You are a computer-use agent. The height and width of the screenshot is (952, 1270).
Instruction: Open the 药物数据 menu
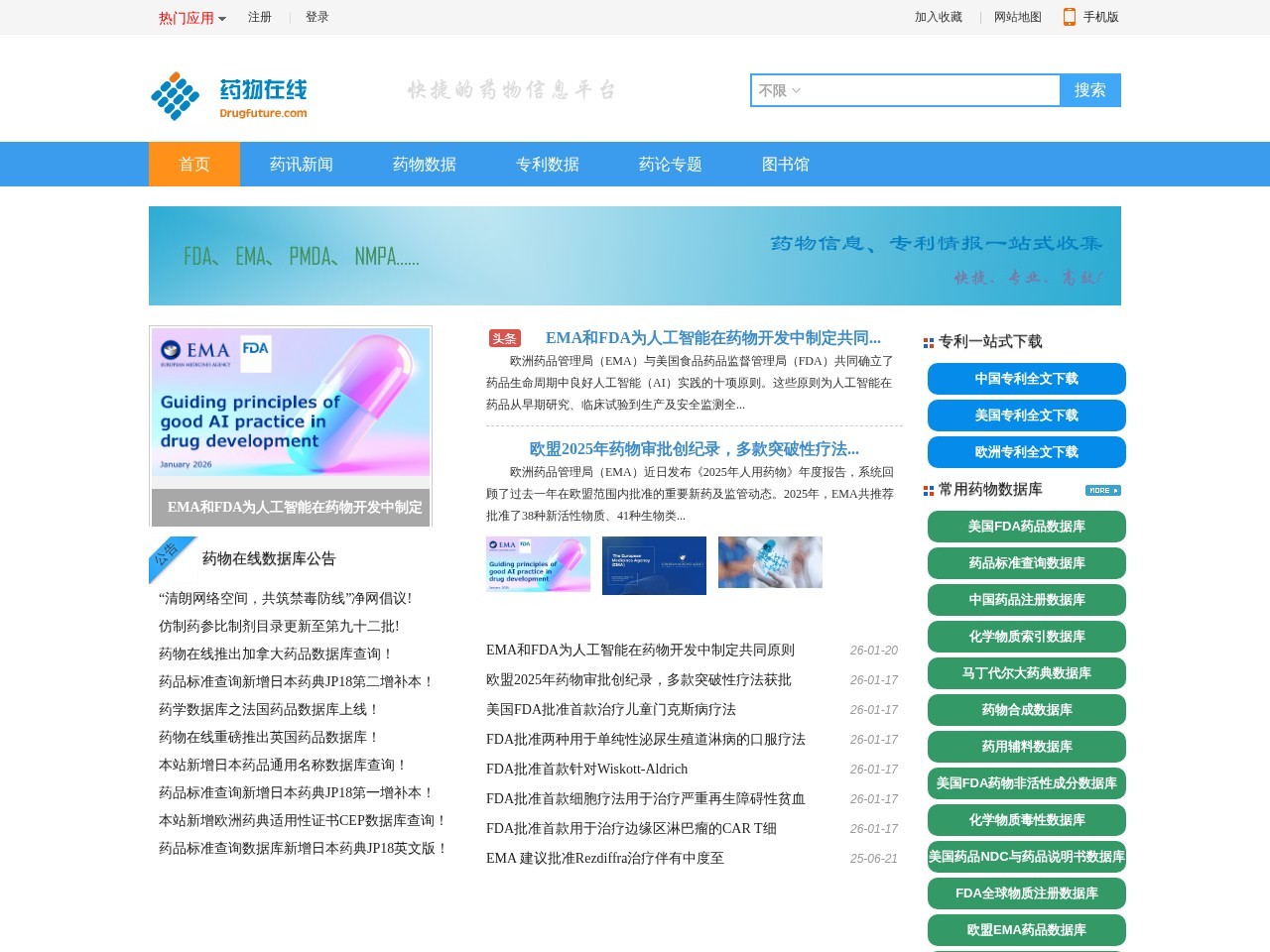(x=424, y=164)
